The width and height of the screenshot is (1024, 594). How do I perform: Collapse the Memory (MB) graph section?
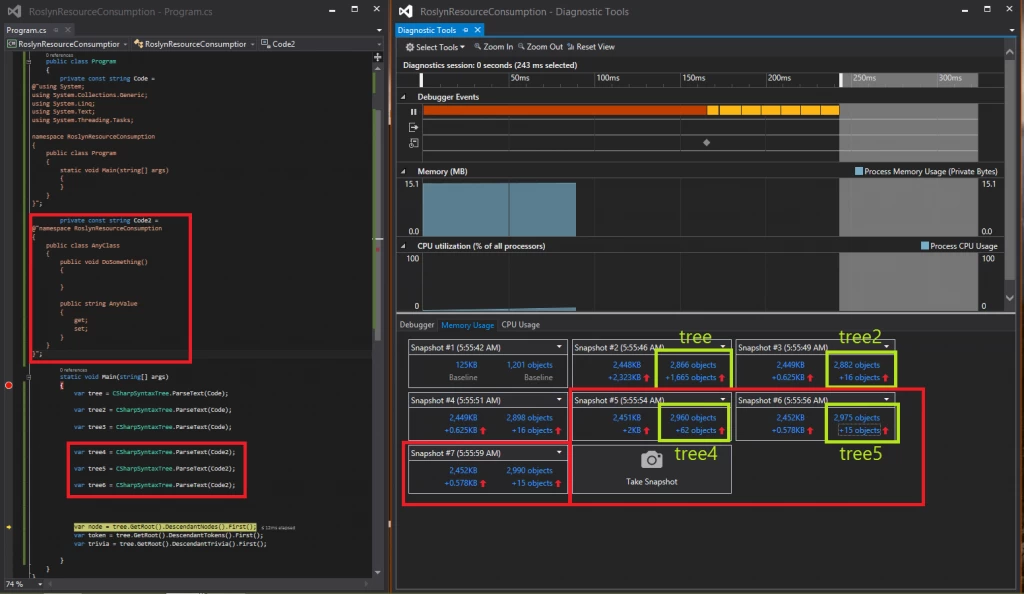click(x=403, y=172)
